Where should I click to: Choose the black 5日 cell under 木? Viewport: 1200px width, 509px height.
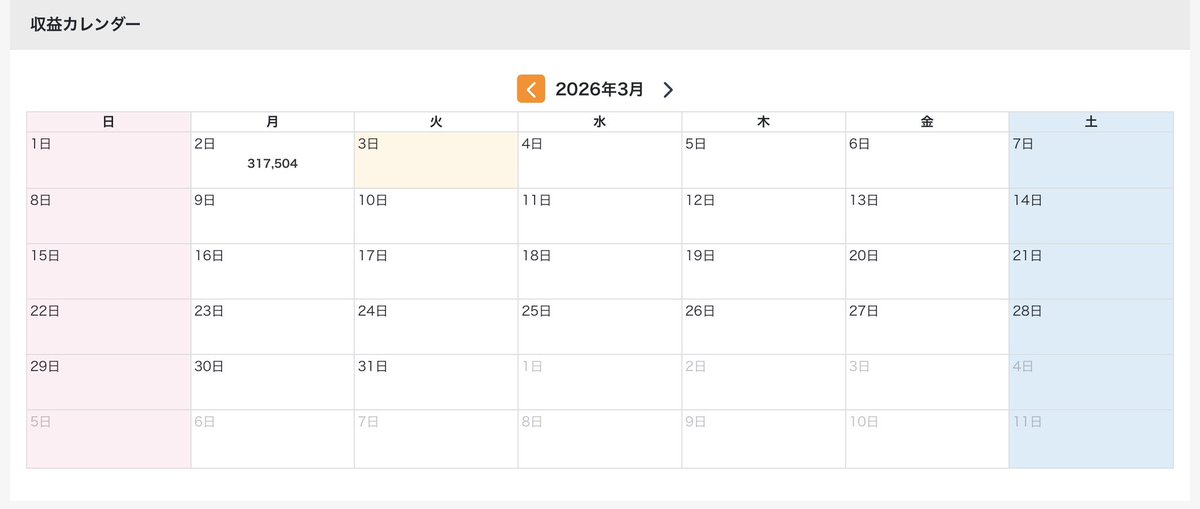(x=764, y=160)
